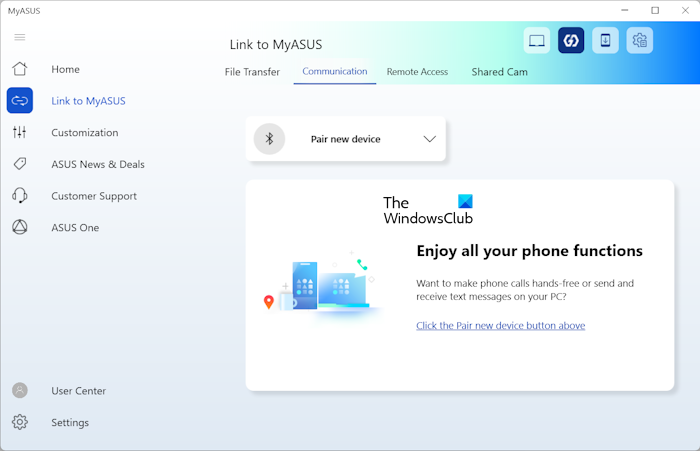Click the Bluetooth icon beside Pair new device
700x451 pixels.
(x=269, y=139)
